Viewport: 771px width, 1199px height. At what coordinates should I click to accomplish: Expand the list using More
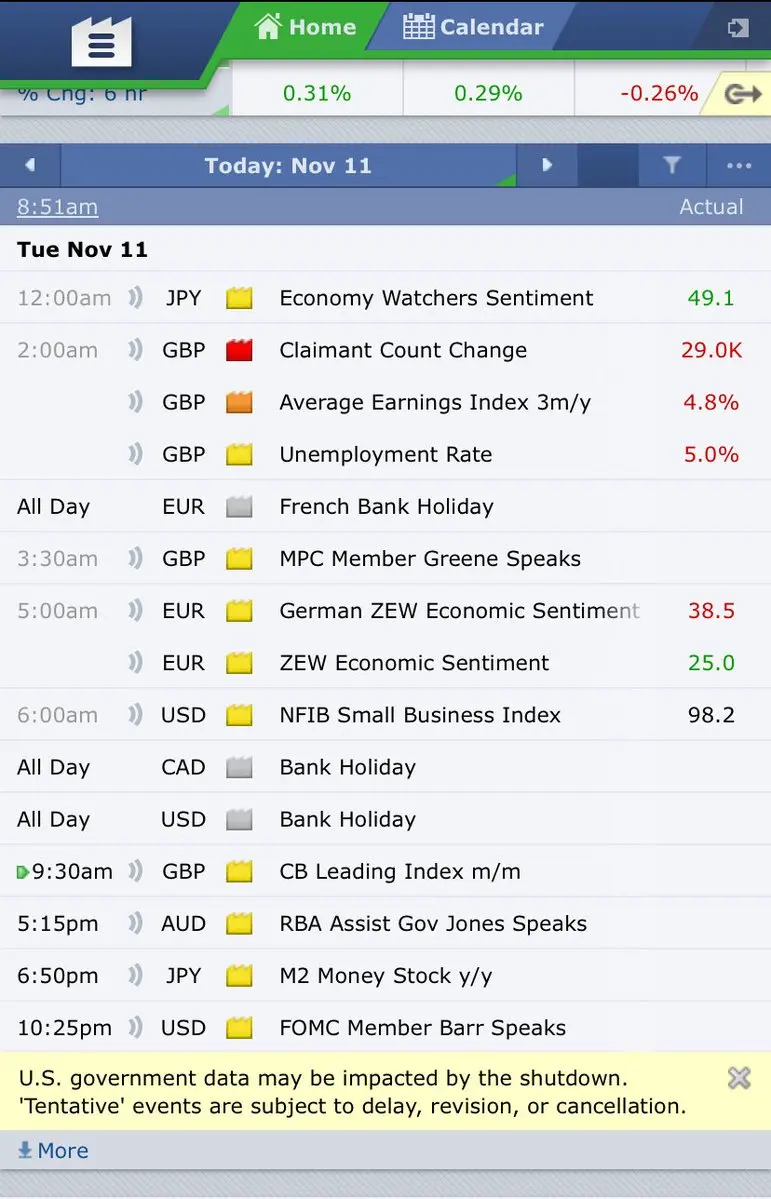(x=54, y=1150)
